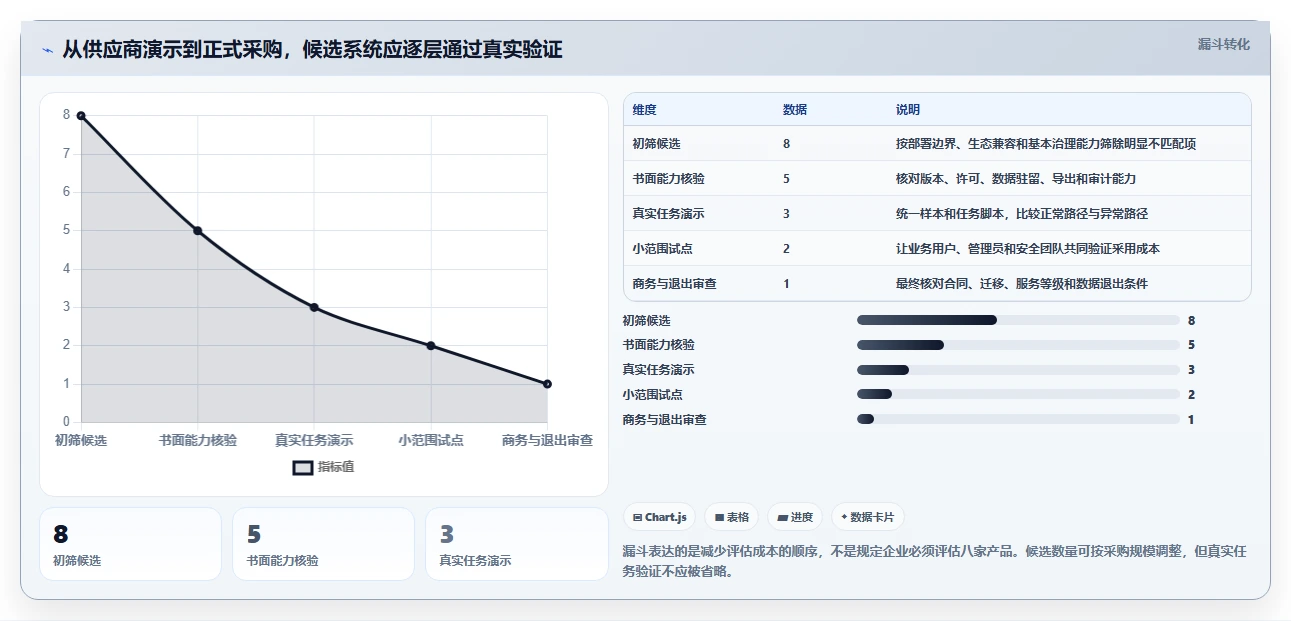
Task: Click the lightning icon beside the title
Action: pos(47,50)
